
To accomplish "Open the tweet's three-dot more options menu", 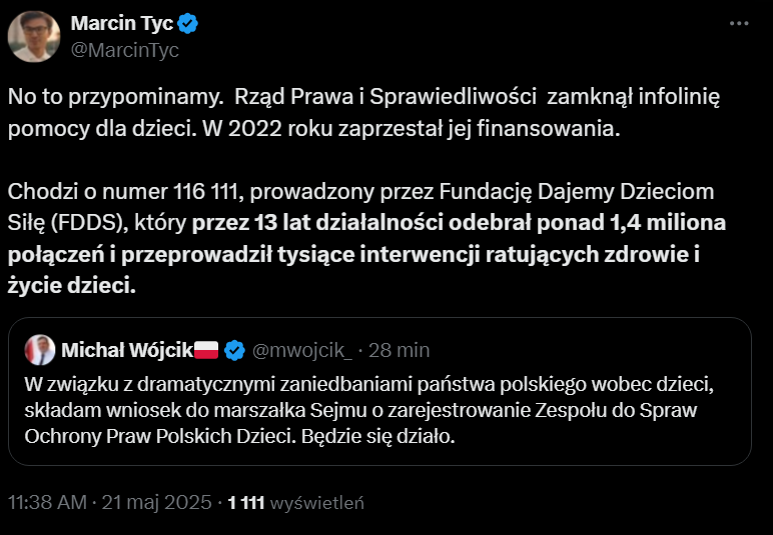I will (x=738, y=22).
